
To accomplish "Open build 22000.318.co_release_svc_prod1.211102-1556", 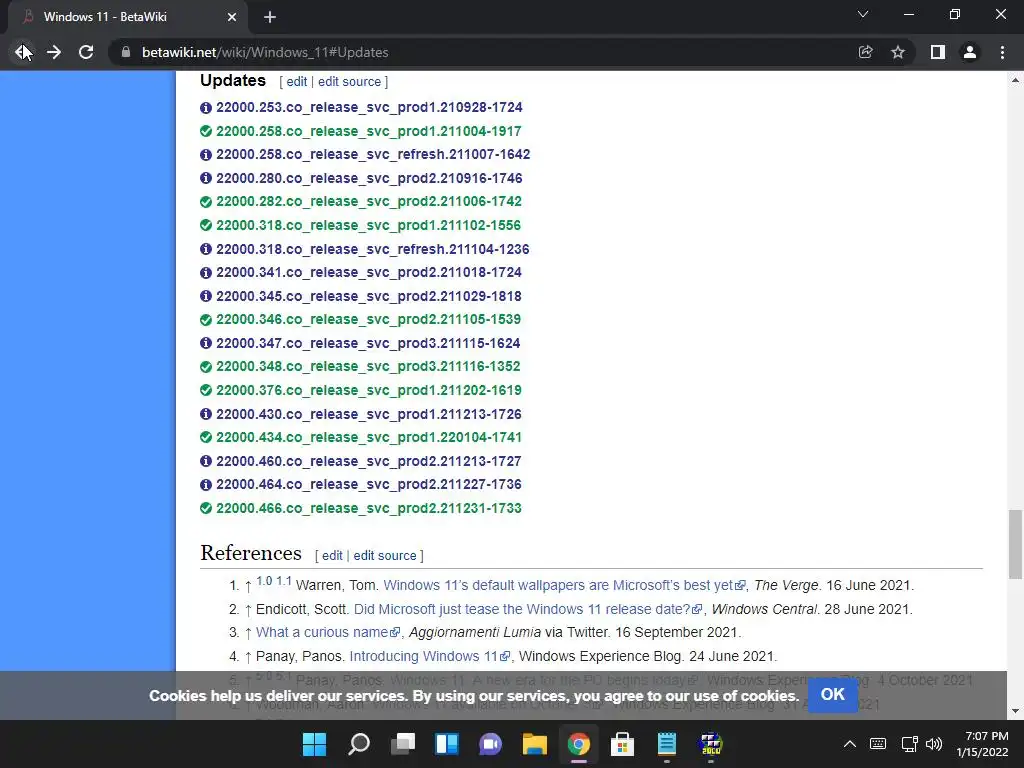I will [x=368, y=225].
